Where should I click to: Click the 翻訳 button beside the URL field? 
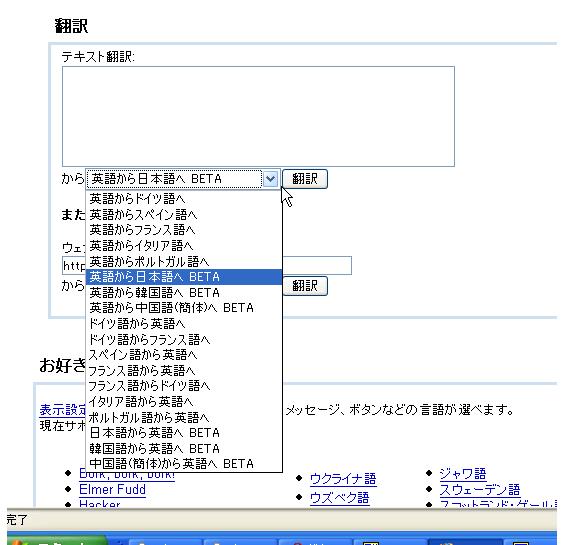pyautogui.click(x=305, y=286)
